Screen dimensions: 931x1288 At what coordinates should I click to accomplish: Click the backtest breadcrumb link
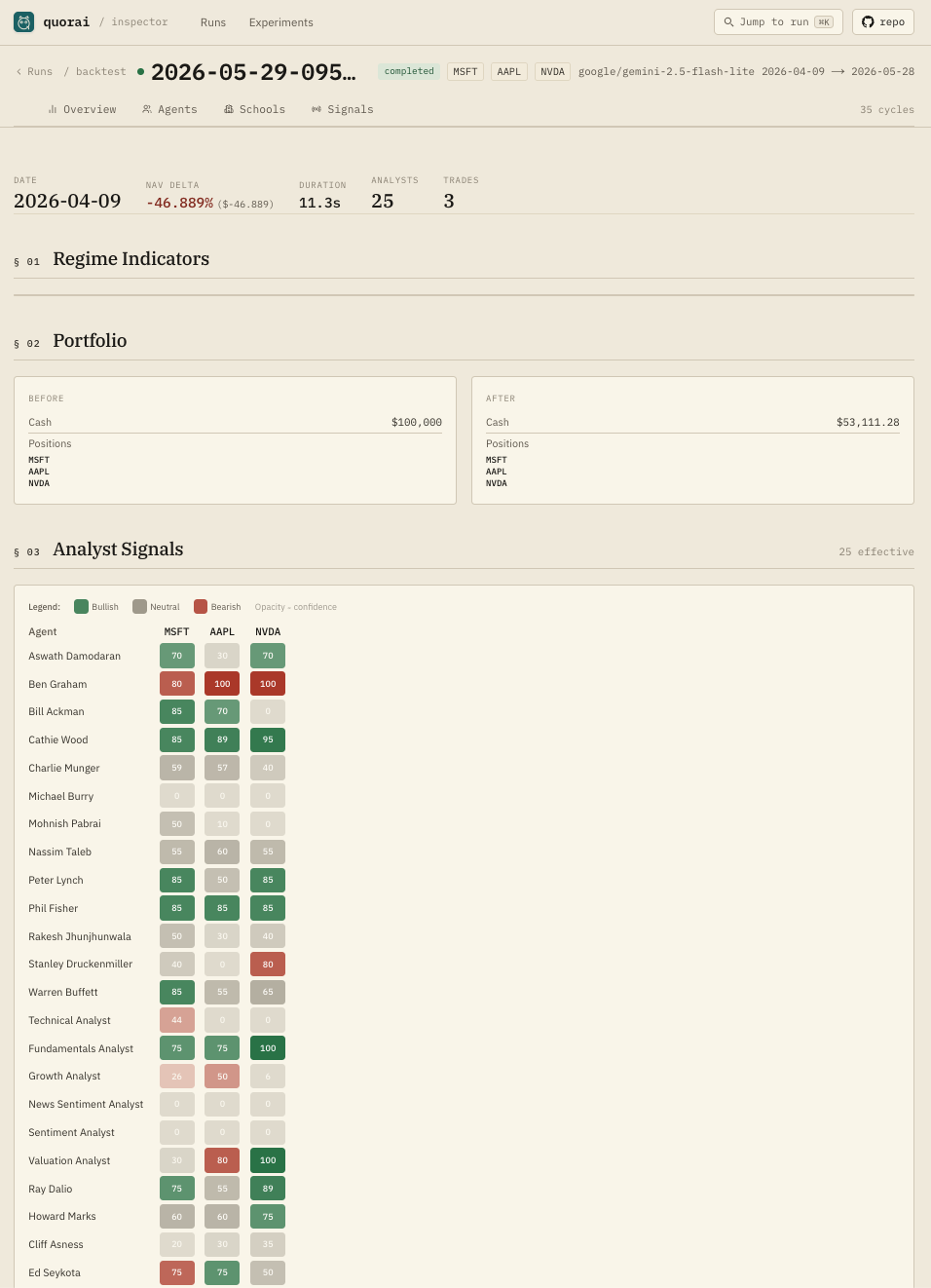pos(101,72)
